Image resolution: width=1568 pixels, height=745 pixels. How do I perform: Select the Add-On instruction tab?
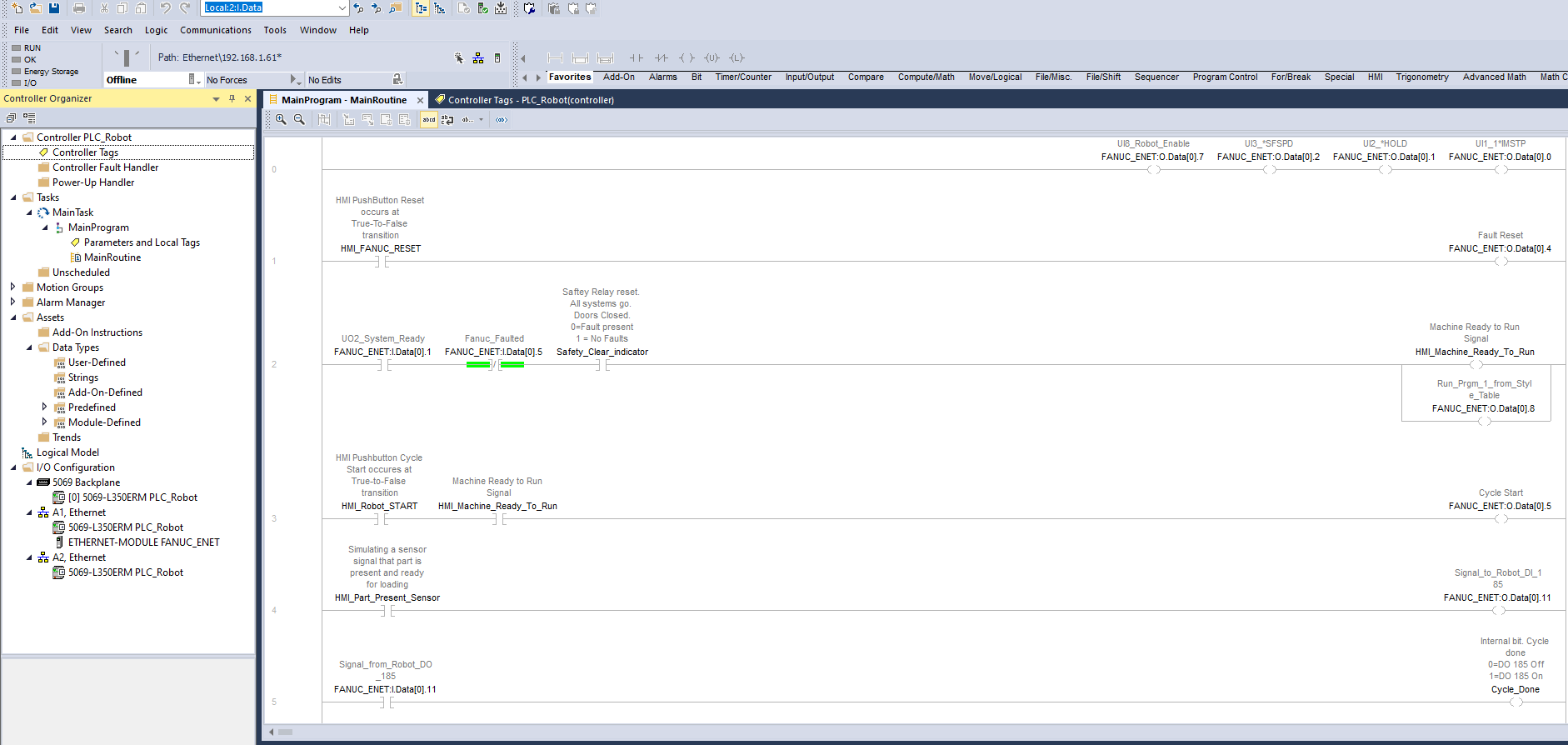click(619, 77)
